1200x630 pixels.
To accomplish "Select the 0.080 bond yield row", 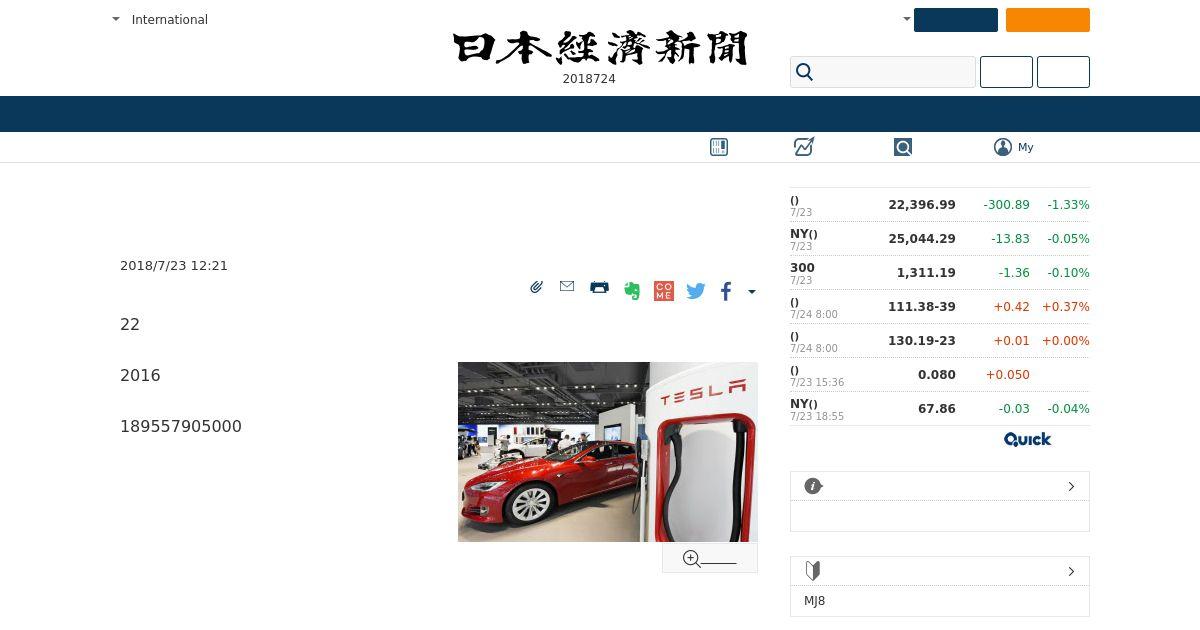I will 940,375.
